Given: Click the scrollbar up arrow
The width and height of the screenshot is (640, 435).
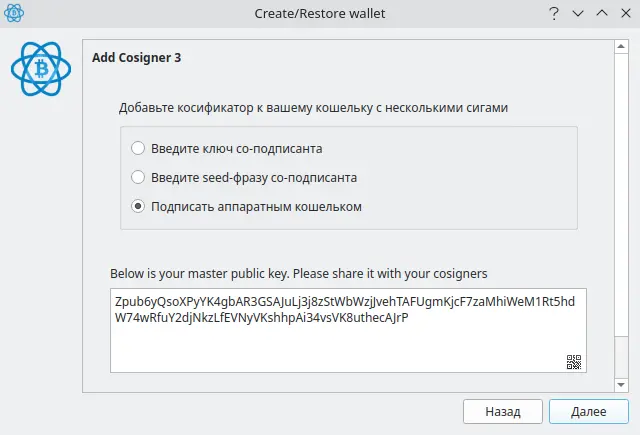Looking at the screenshot, I should click(621, 47).
